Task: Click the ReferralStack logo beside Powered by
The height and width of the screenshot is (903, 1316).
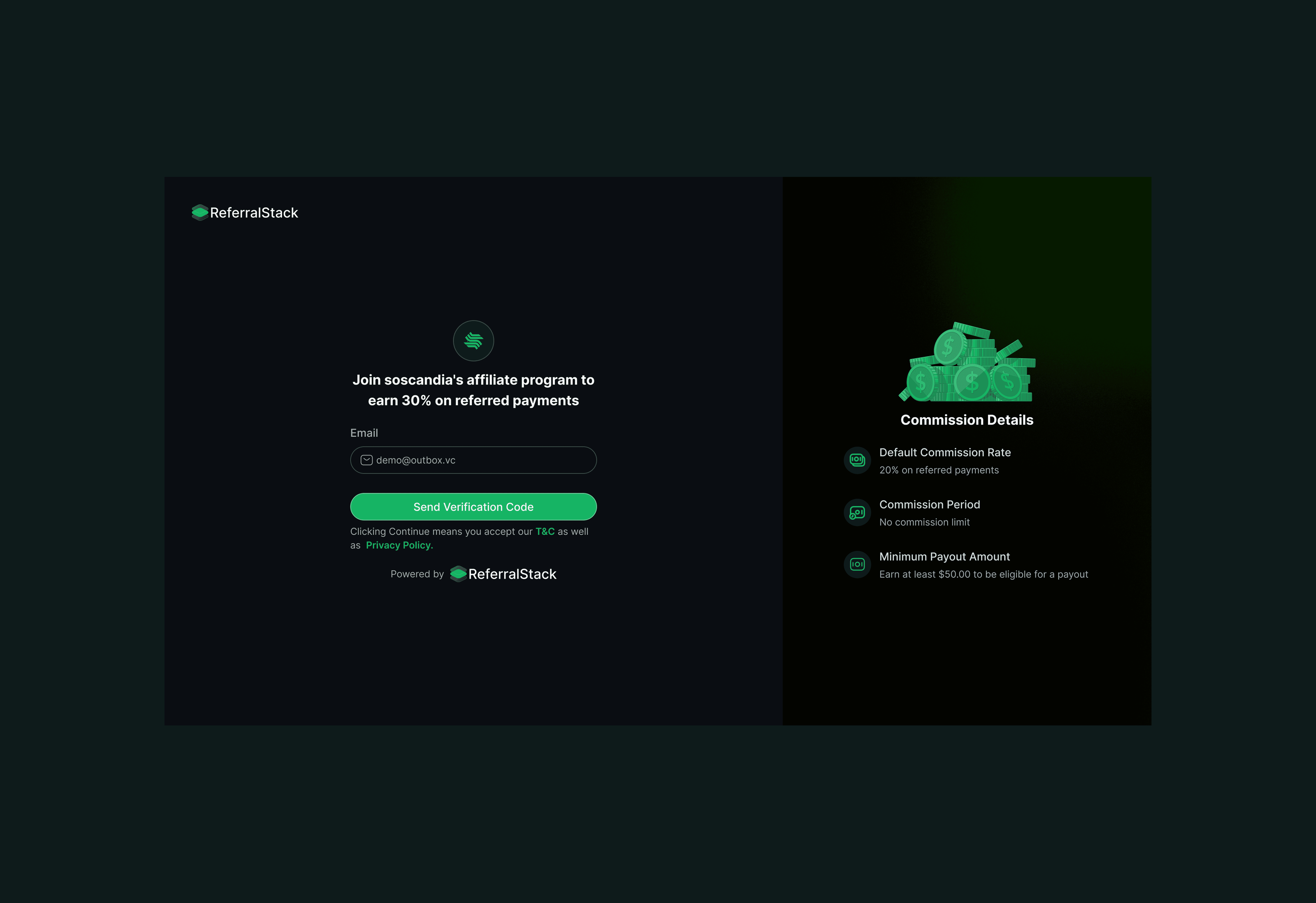Action: pyautogui.click(x=503, y=574)
